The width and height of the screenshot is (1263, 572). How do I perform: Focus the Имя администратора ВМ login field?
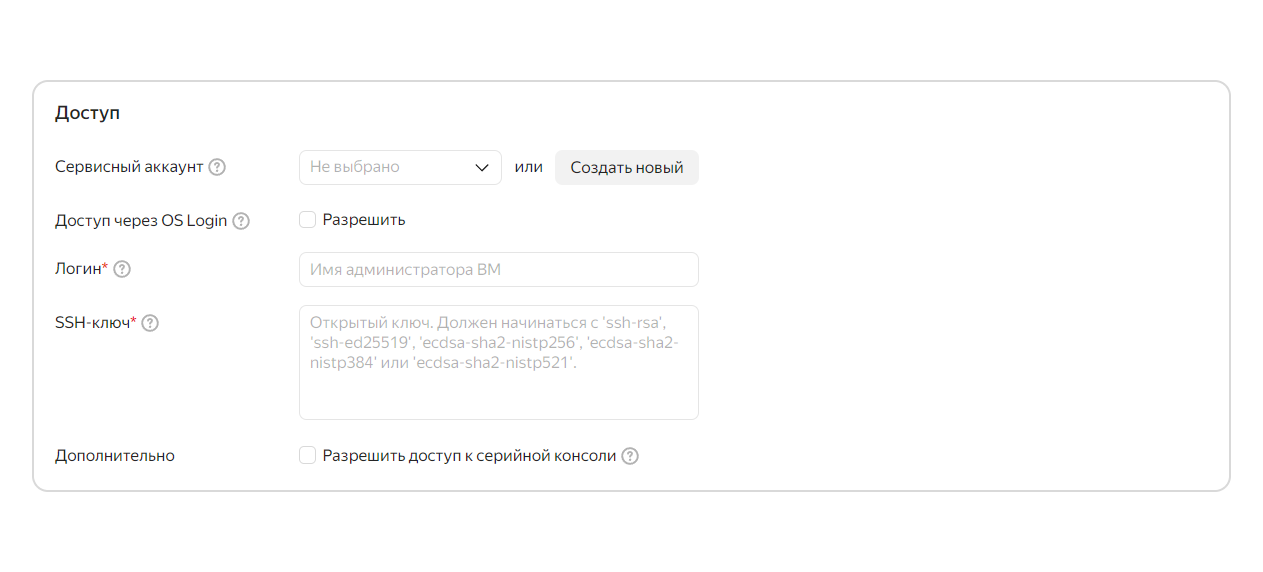[x=499, y=270]
